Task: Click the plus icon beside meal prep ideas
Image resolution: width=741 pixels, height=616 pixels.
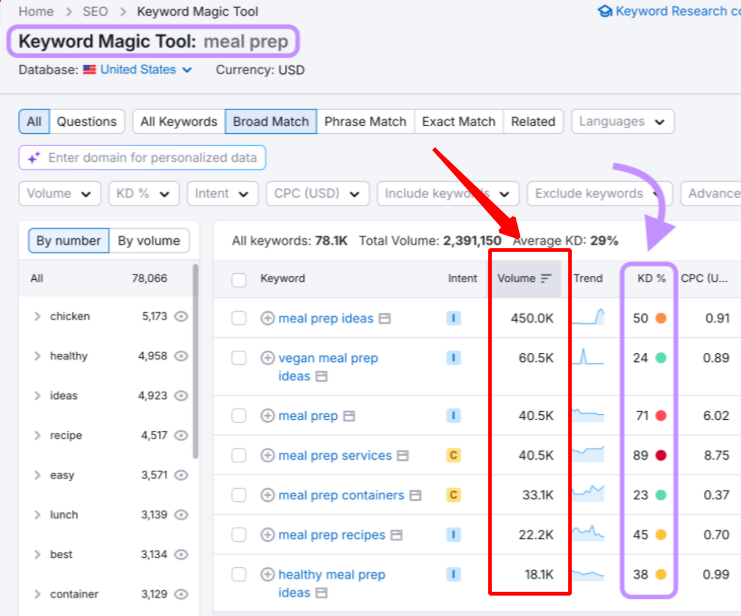Action: 267,318
